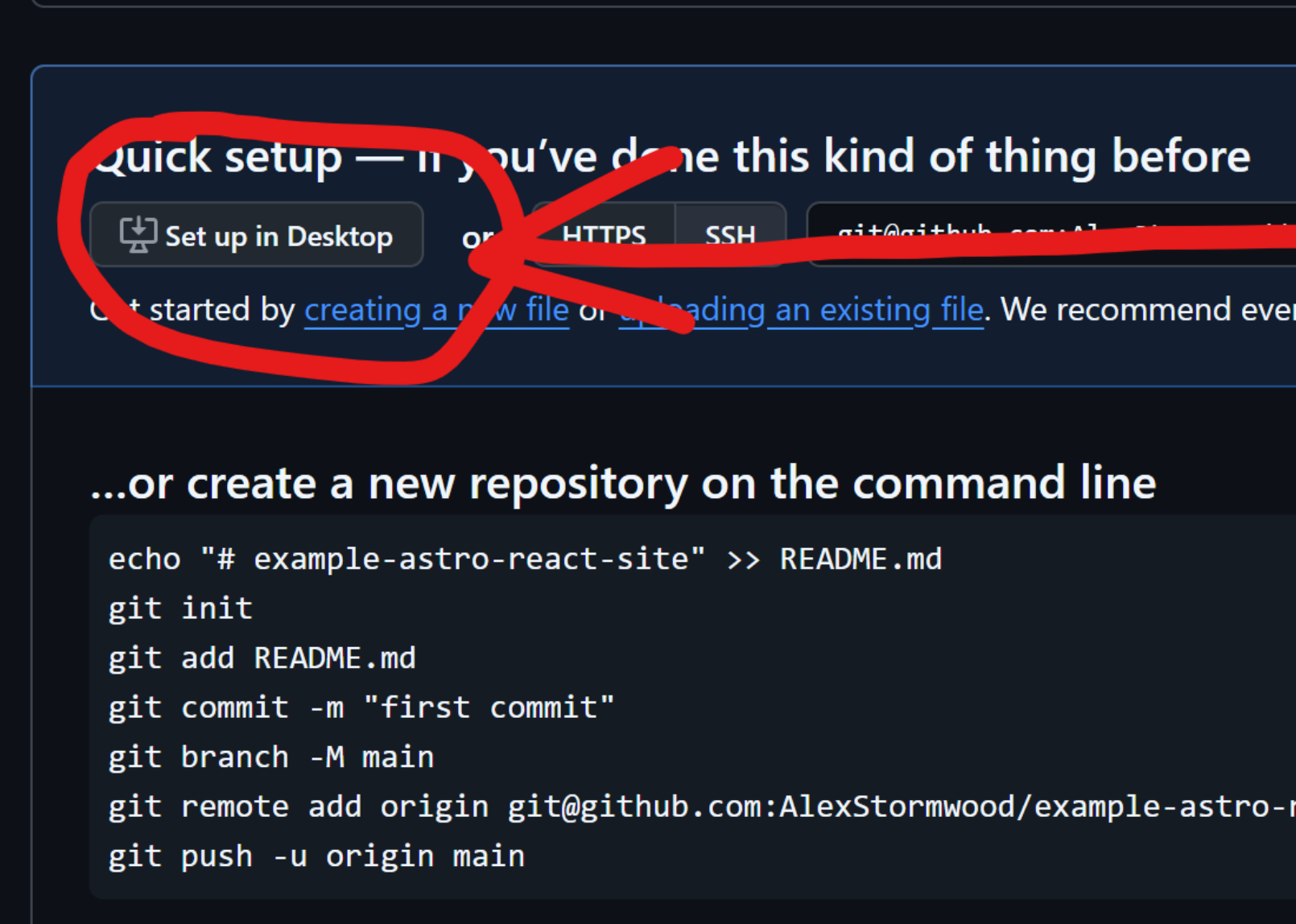Select the git branch -M main line

pyautogui.click(x=270, y=757)
